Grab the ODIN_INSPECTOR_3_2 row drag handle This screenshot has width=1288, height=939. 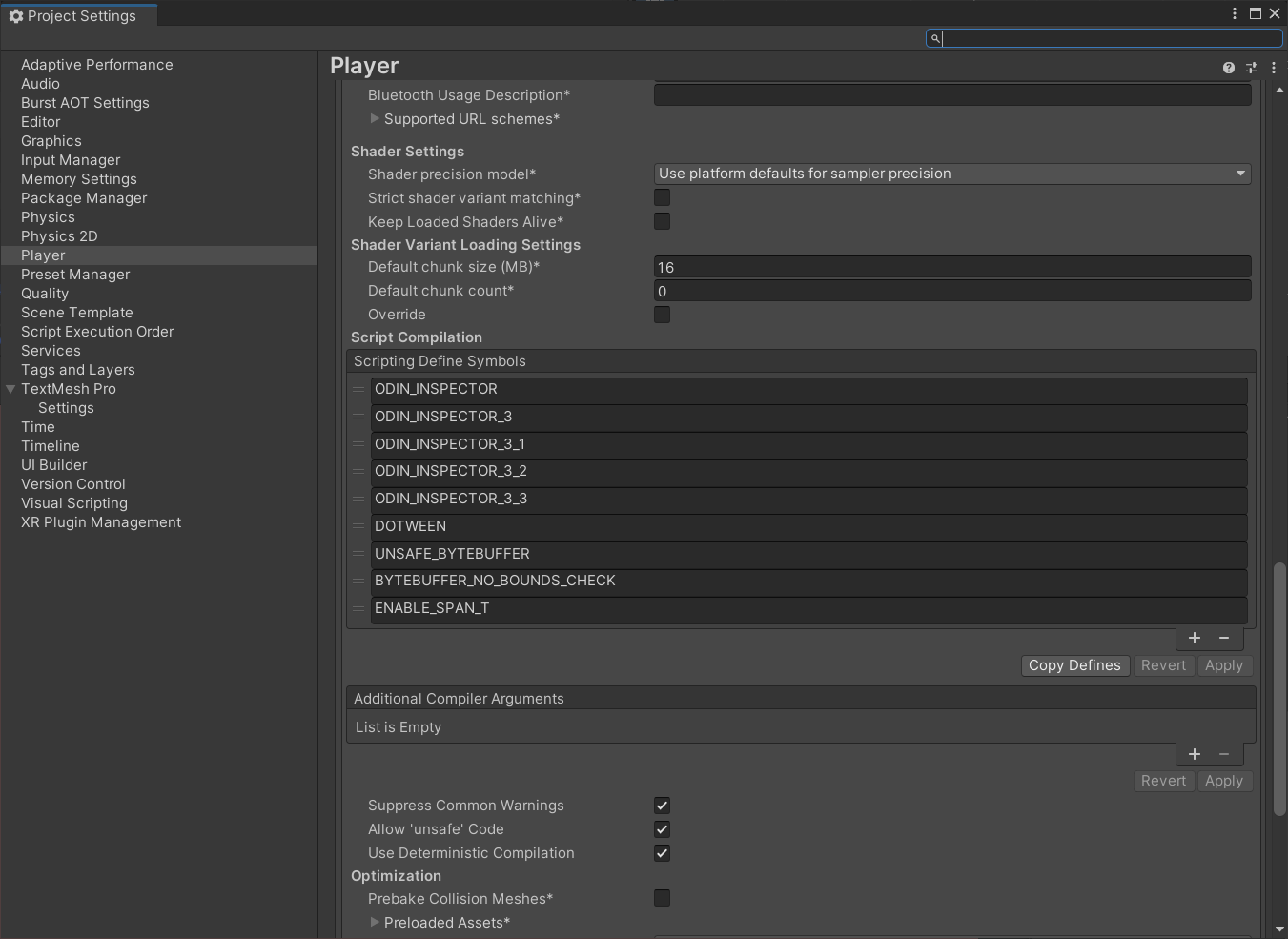(359, 471)
